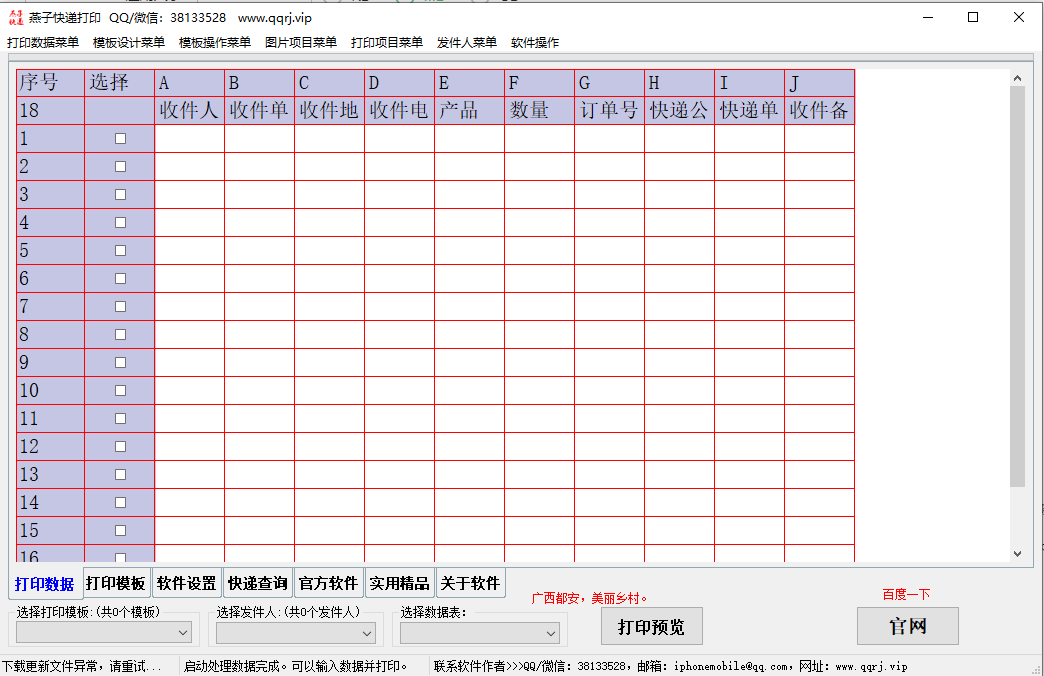This screenshot has height=676, width=1044.
Task: Click the column letter J header
Action: coord(819,83)
